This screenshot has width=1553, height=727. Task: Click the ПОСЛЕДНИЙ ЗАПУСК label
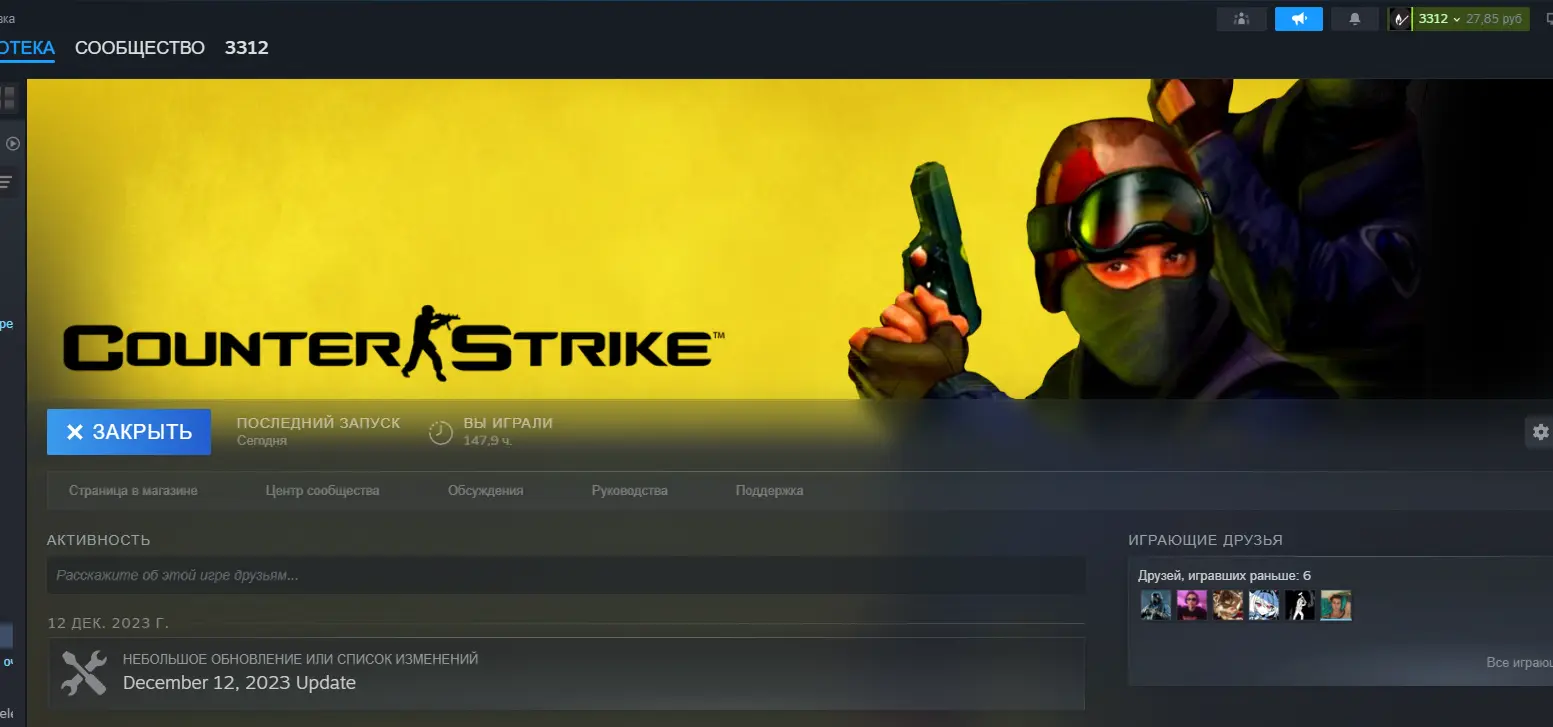[318, 423]
